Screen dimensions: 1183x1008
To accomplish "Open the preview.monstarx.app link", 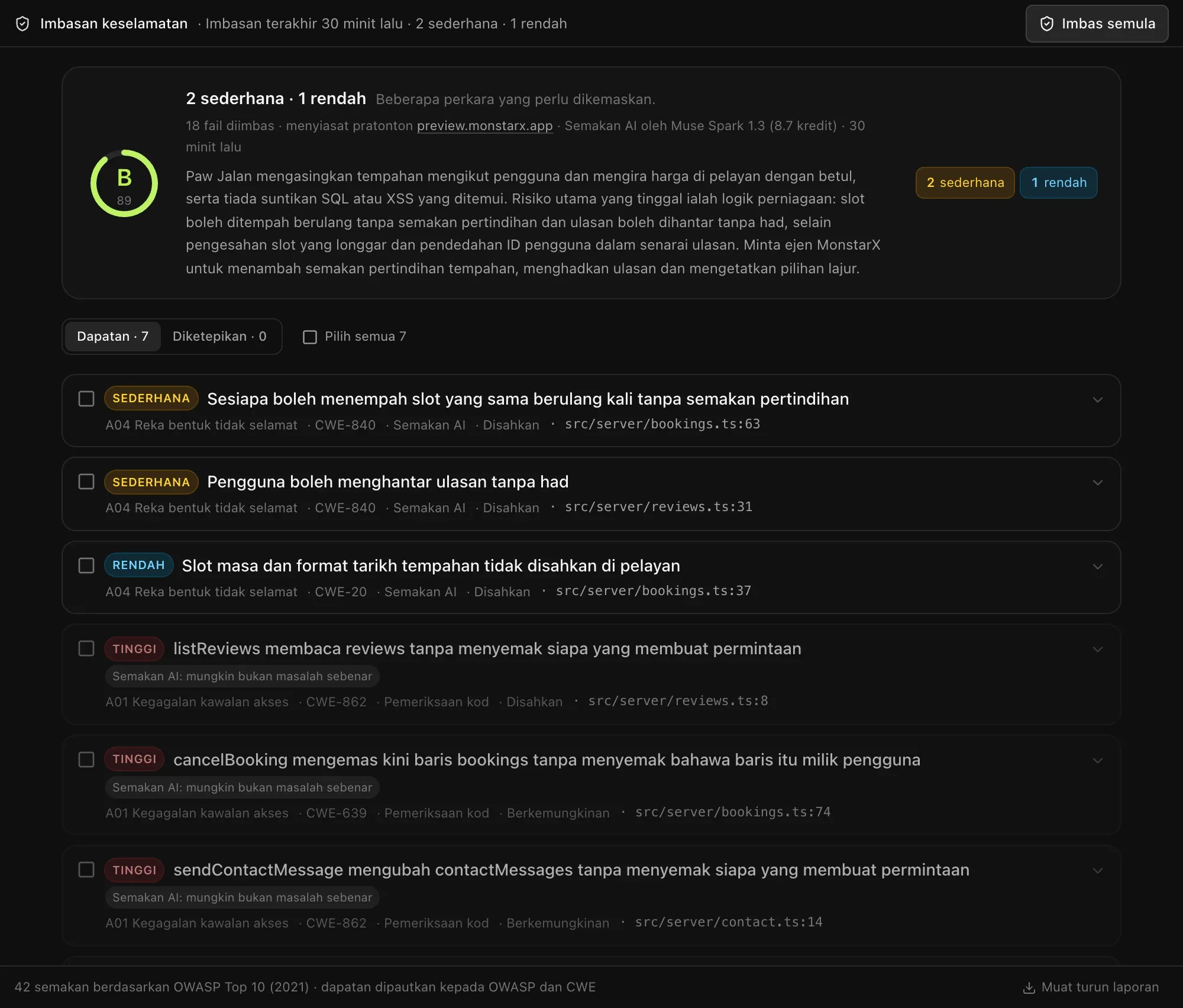I will click(x=484, y=126).
